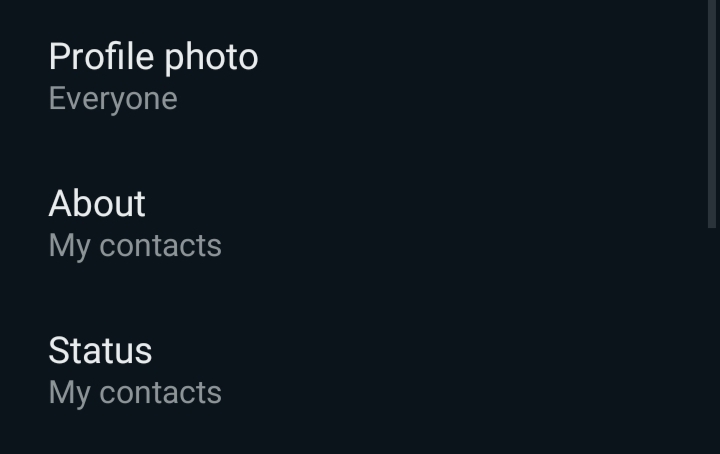Change who can see Status updates
This screenshot has height=454, width=720.
tap(354, 370)
